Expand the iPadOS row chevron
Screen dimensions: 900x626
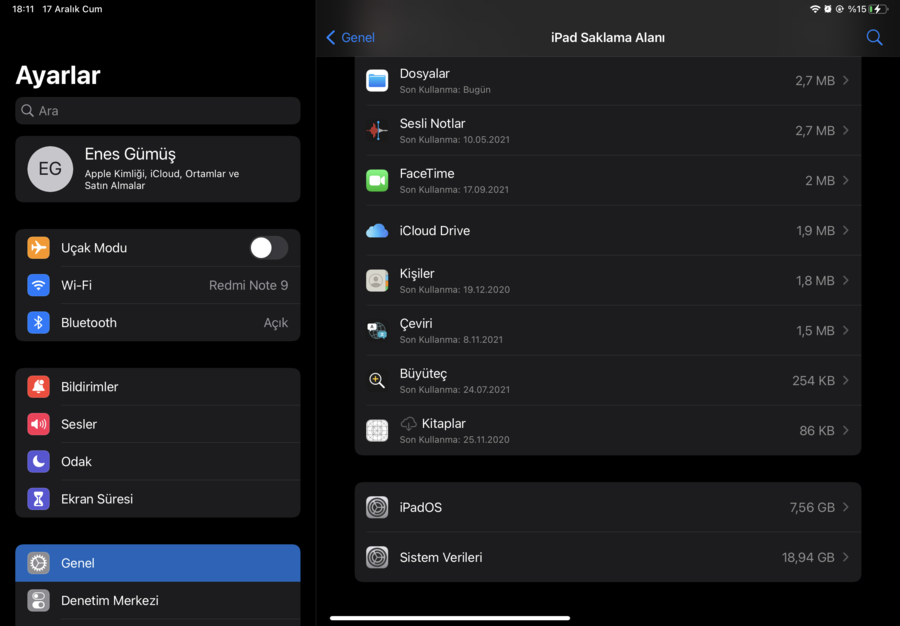click(x=846, y=507)
